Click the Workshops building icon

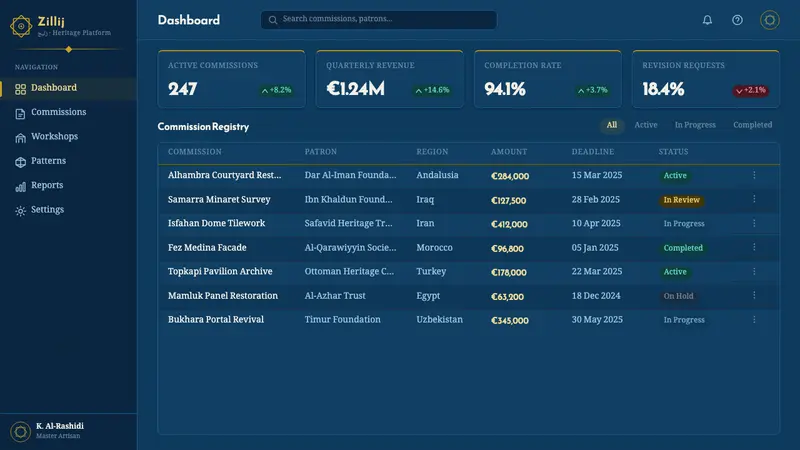pos(20,138)
